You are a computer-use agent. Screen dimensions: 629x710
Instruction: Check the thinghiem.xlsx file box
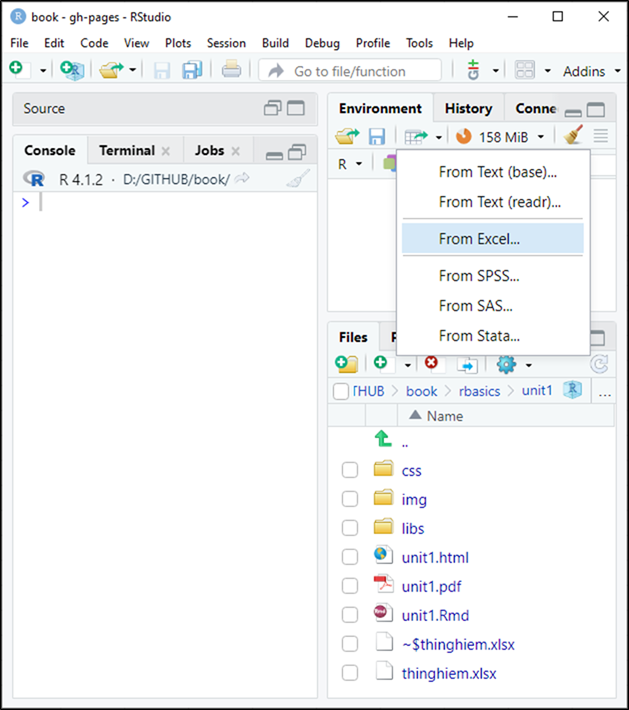[350, 673]
